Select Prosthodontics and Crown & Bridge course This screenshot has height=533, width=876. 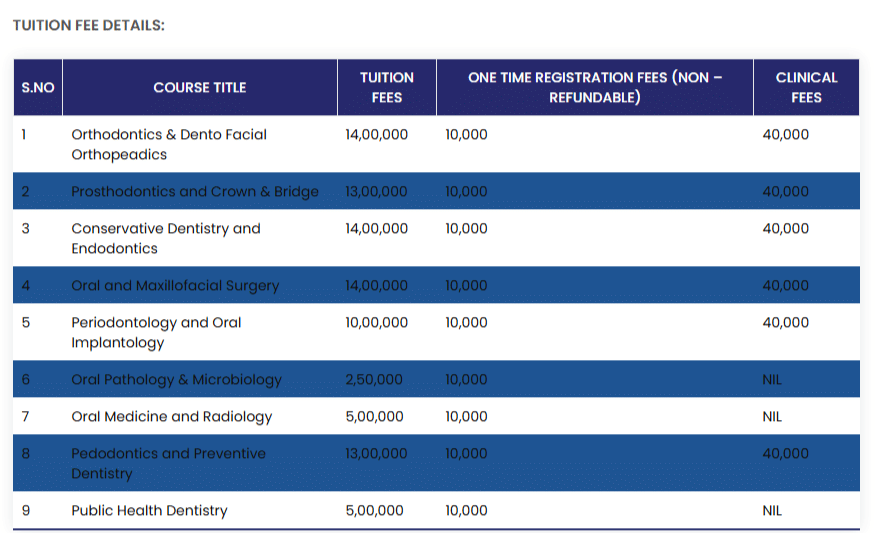[195, 192]
